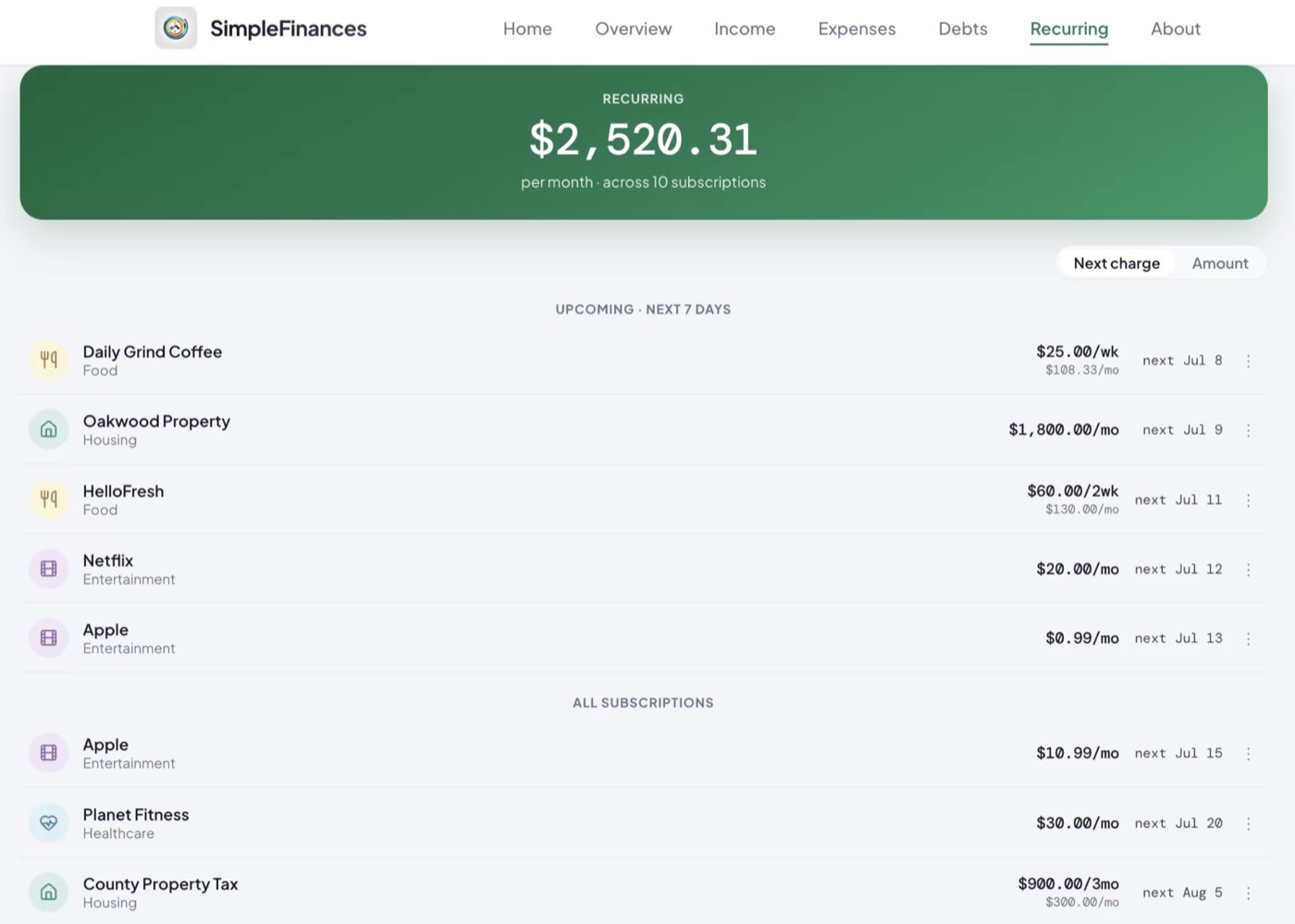
Task: Click the HelloFresh subscription name
Action: click(123, 491)
